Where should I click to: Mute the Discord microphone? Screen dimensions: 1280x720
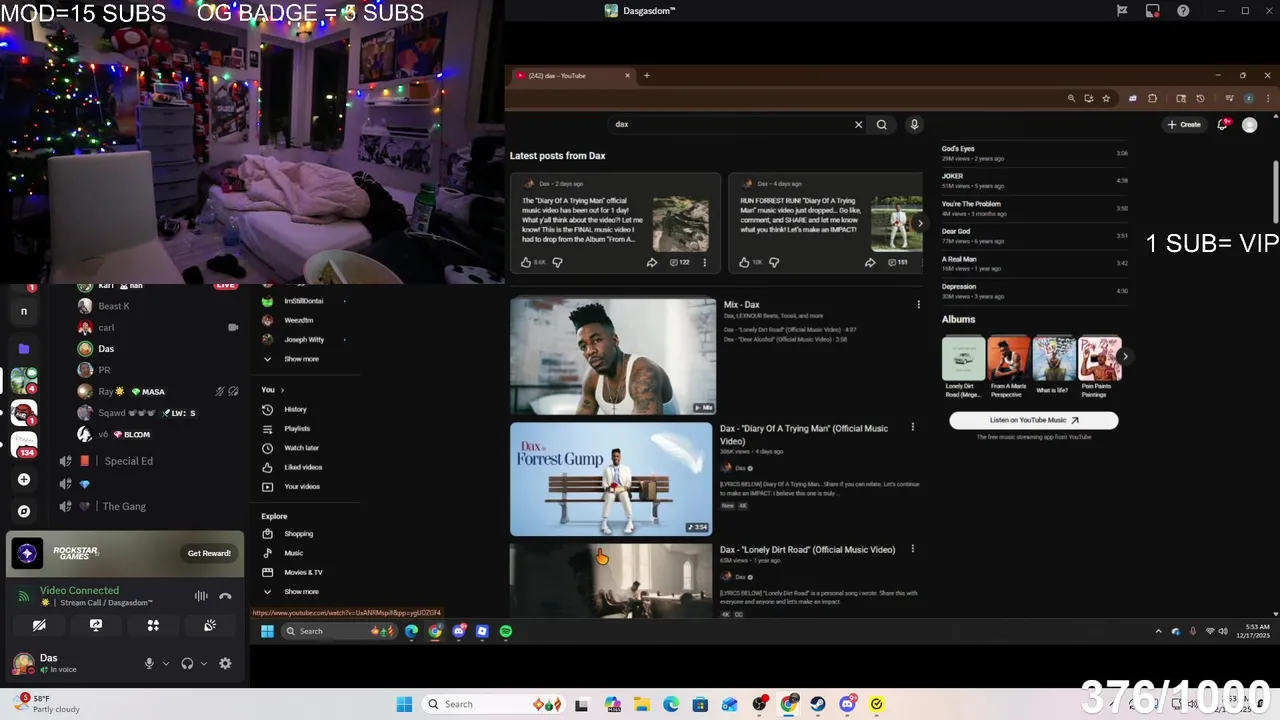pyautogui.click(x=149, y=663)
